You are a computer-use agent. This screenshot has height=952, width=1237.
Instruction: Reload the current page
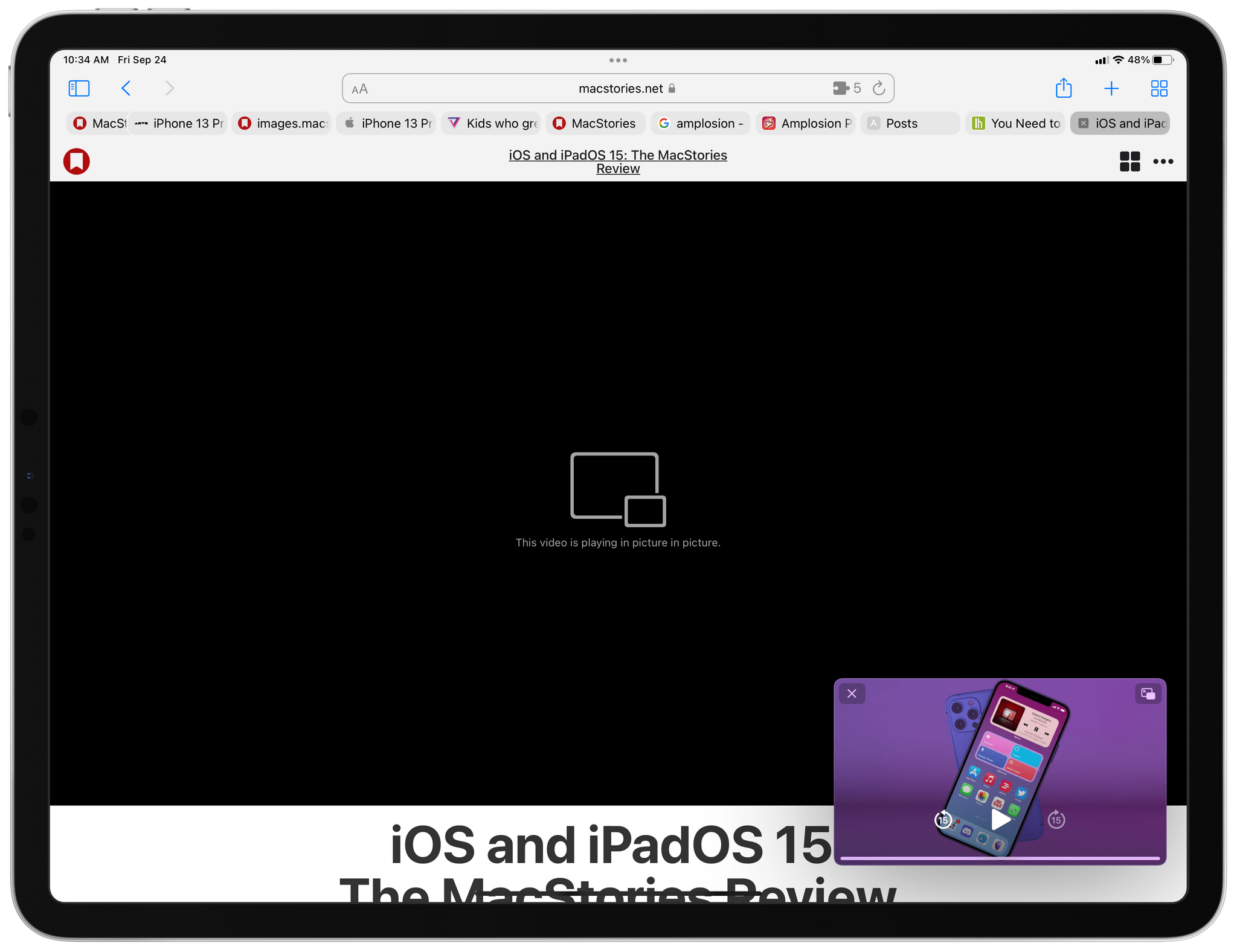click(879, 88)
